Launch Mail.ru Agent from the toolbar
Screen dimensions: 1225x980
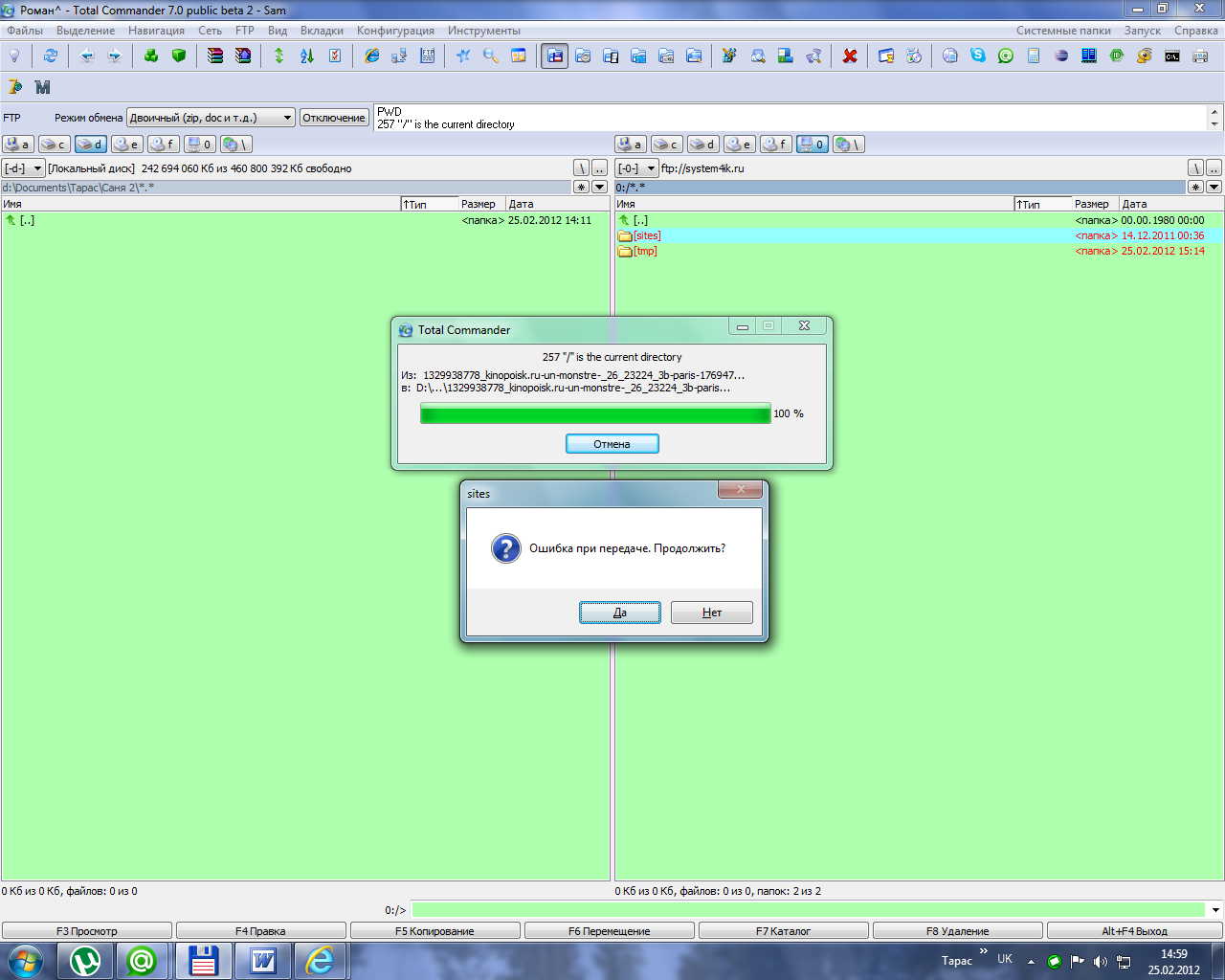(1005, 56)
